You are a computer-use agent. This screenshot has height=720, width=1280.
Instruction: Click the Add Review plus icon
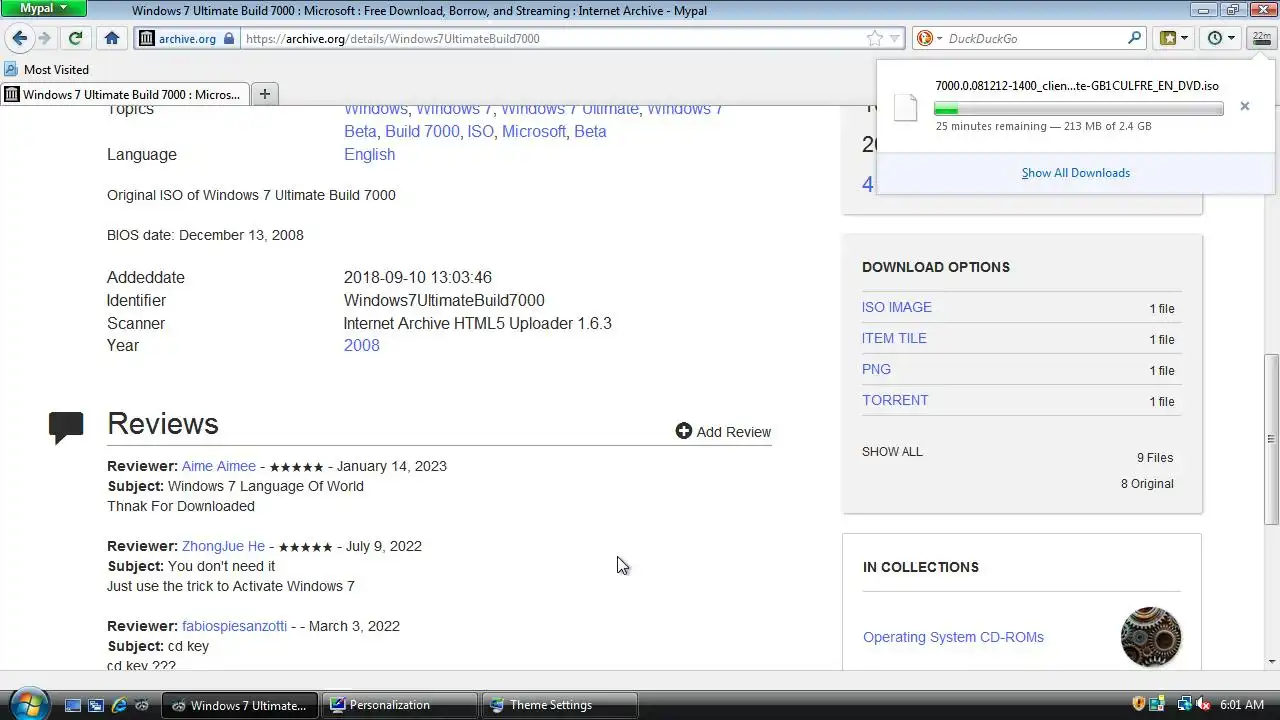coord(684,431)
